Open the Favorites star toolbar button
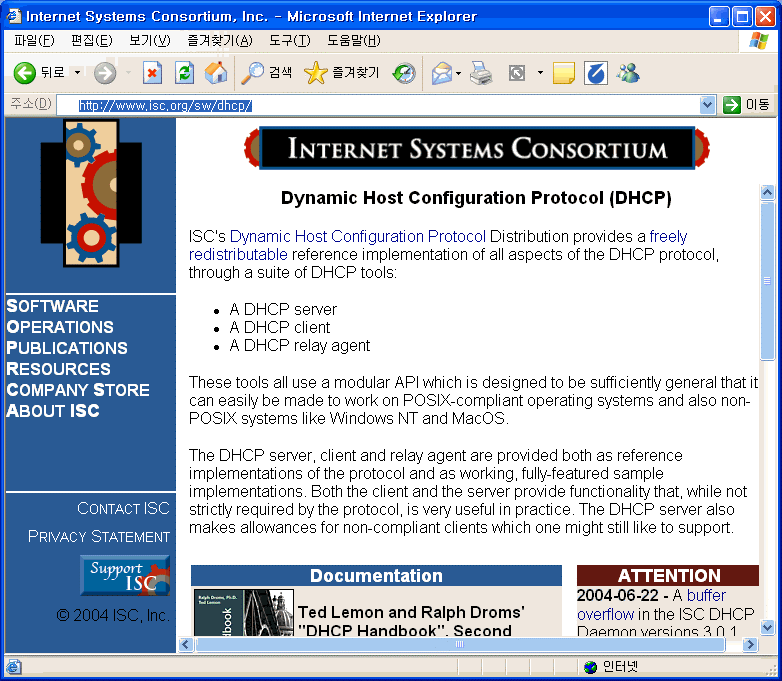Viewport: 782px width, 681px height. coord(342,73)
